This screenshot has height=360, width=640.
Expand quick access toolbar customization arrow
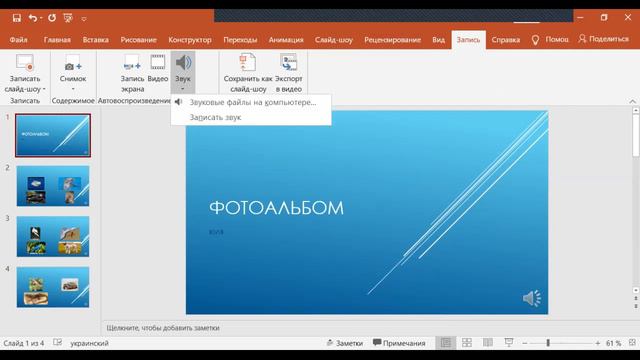[84, 19]
